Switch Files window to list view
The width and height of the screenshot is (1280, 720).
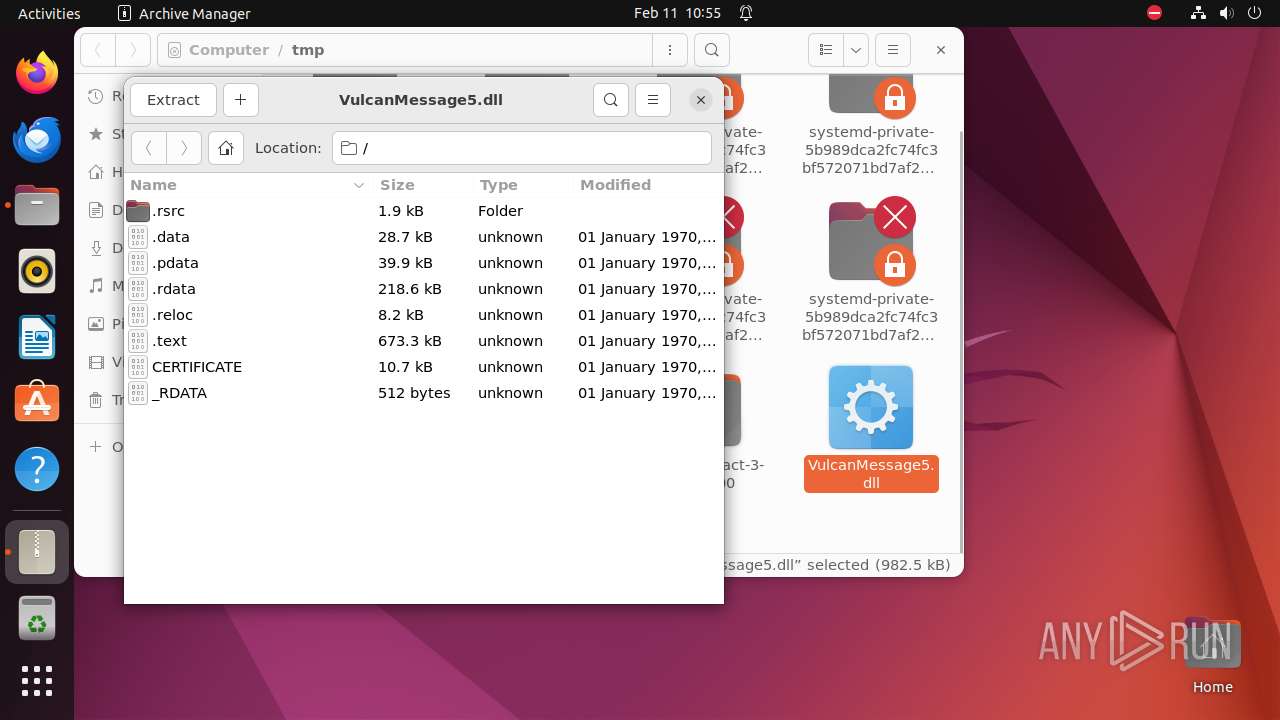click(826, 50)
